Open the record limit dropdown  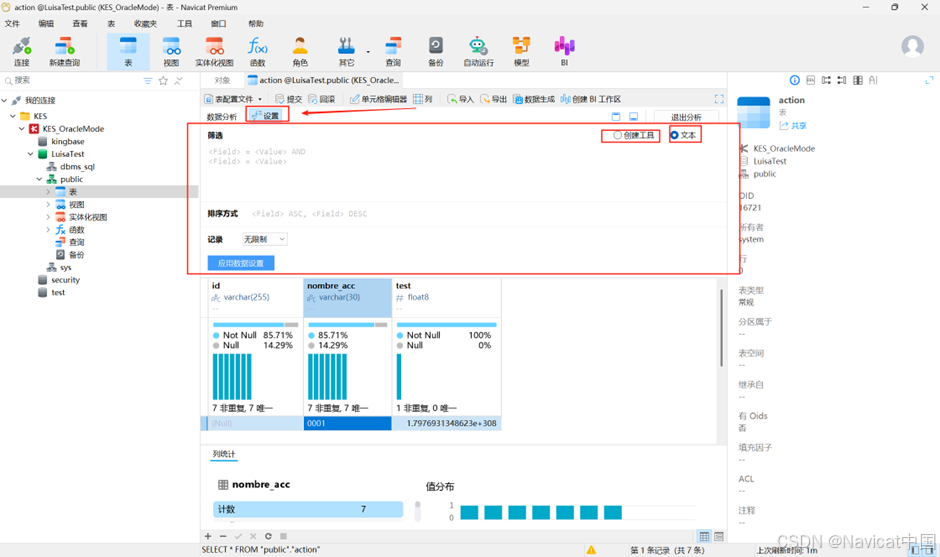[264, 239]
